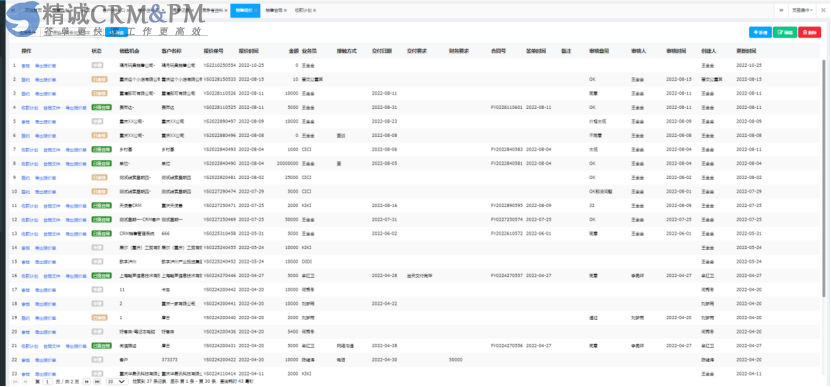The height and width of the screenshot is (387, 831).
Task: Click the vertical scrollbar of the table
Action: coord(824,178)
